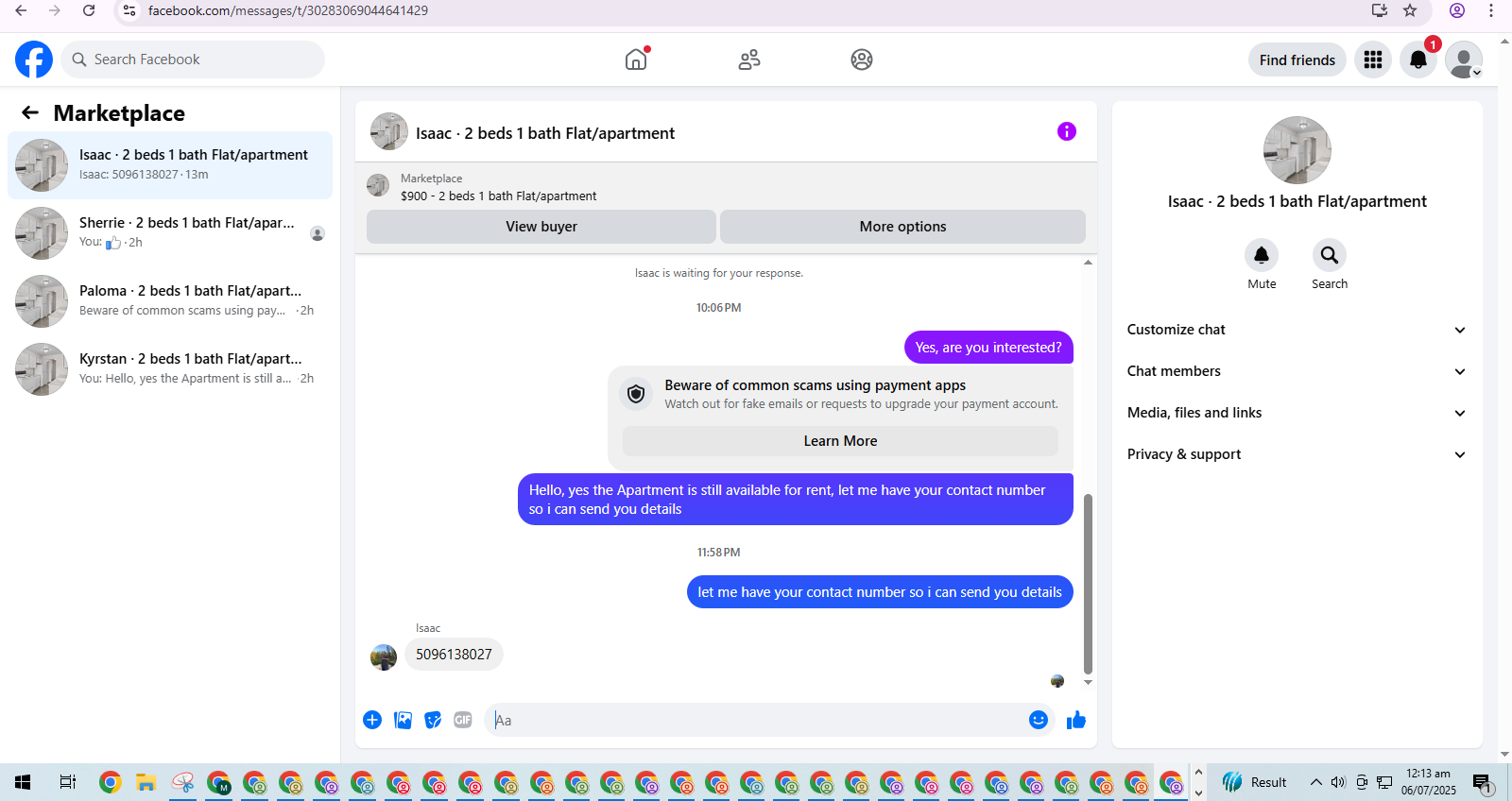Click the 'let me have your contact number' message
The image size is (1512, 801).
click(880, 592)
